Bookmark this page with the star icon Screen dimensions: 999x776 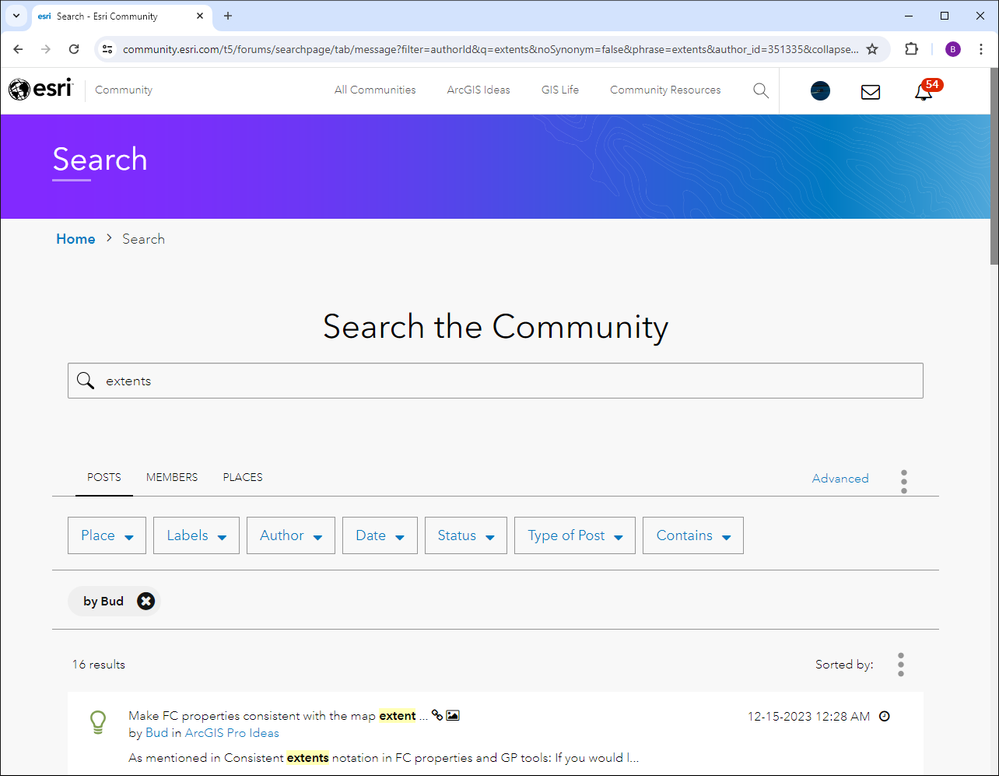(872, 49)
